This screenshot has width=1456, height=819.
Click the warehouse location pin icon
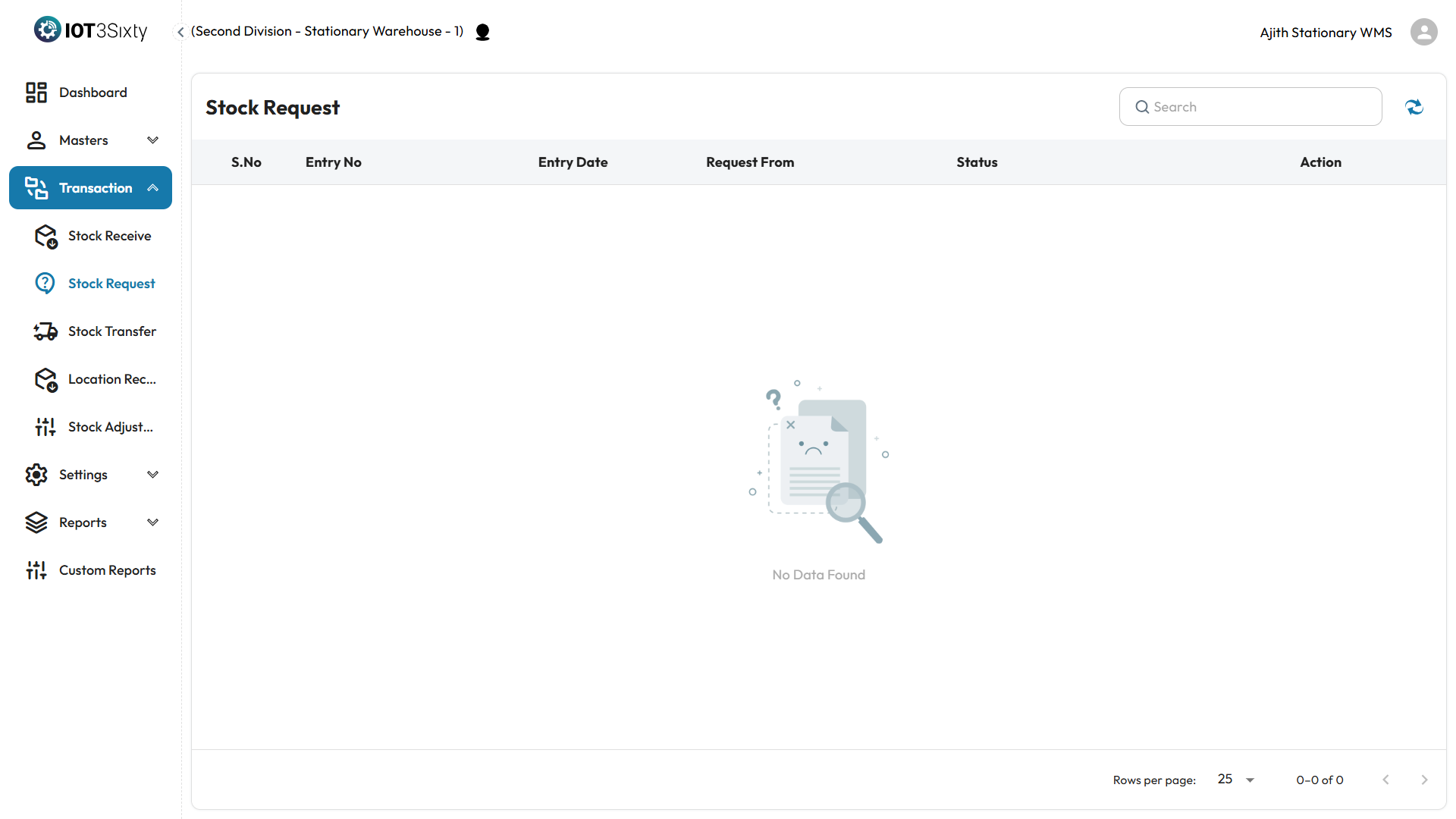click(482, 32)
